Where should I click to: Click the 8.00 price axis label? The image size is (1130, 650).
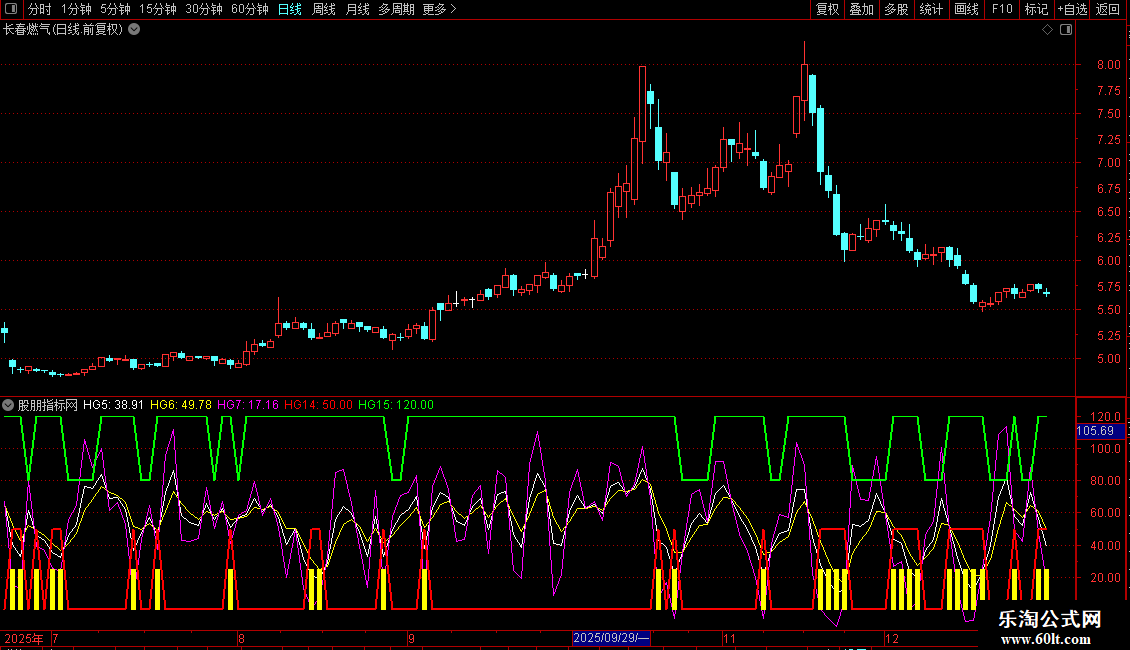coord(1108,65)
